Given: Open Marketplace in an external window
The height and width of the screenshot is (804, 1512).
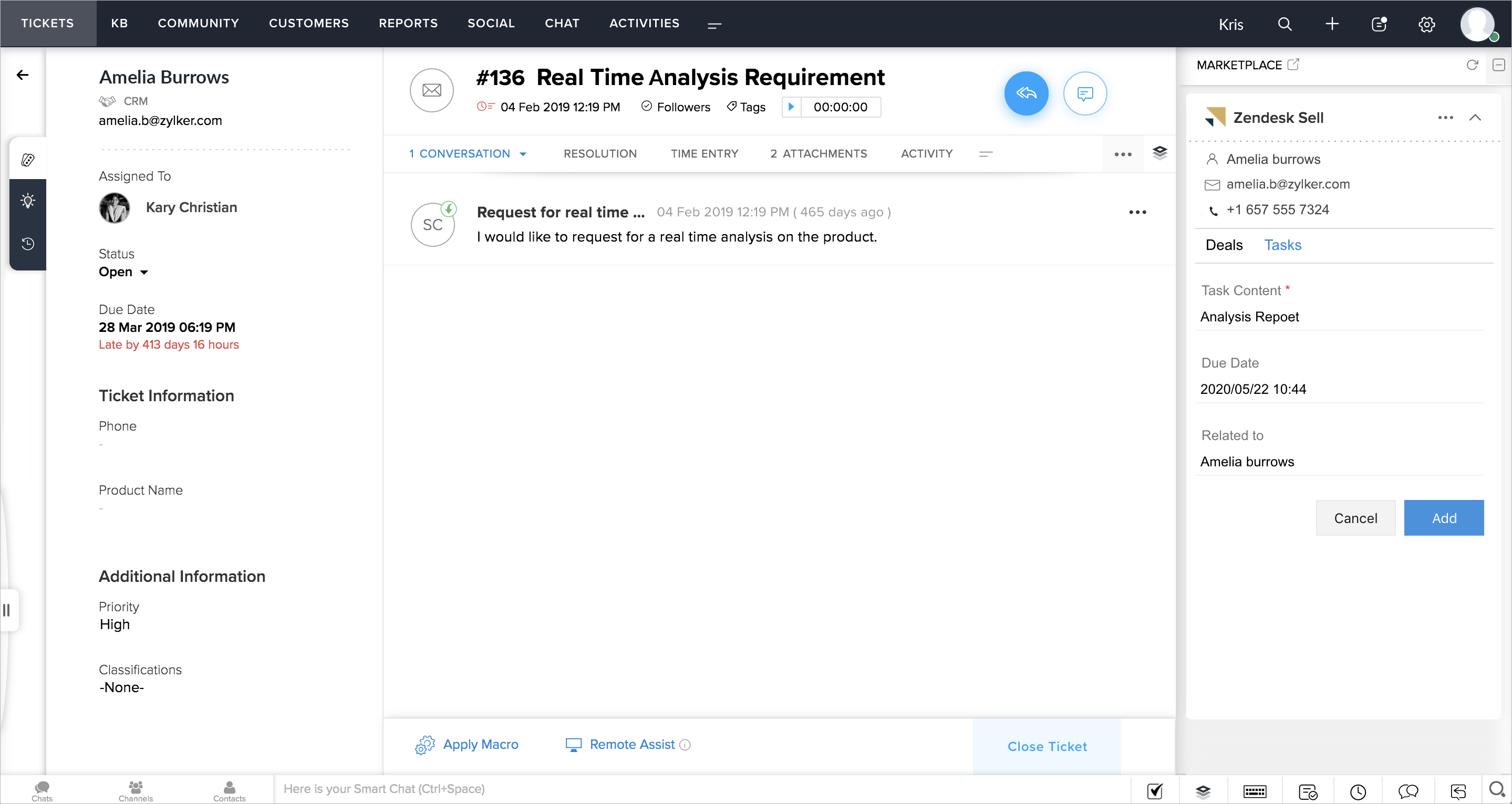Looking at the screenshot, I should [x=1293, y=65].
